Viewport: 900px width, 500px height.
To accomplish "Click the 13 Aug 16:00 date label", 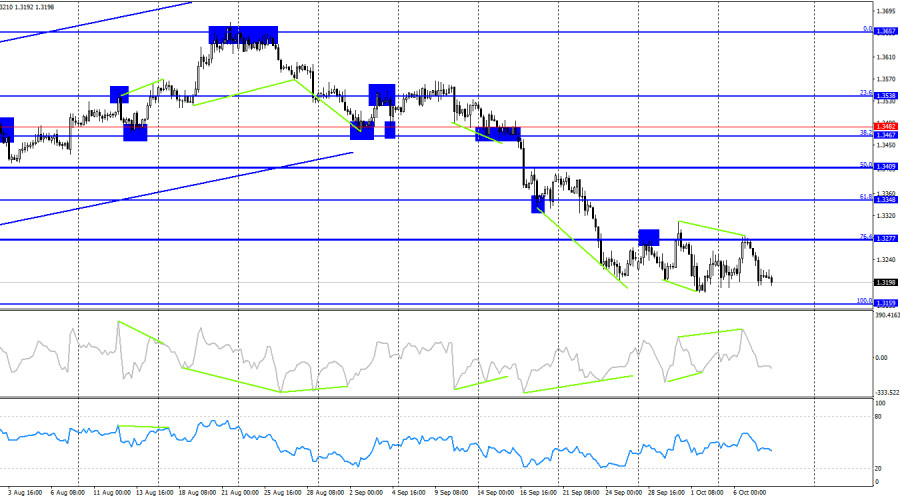I will click(155, 493).
